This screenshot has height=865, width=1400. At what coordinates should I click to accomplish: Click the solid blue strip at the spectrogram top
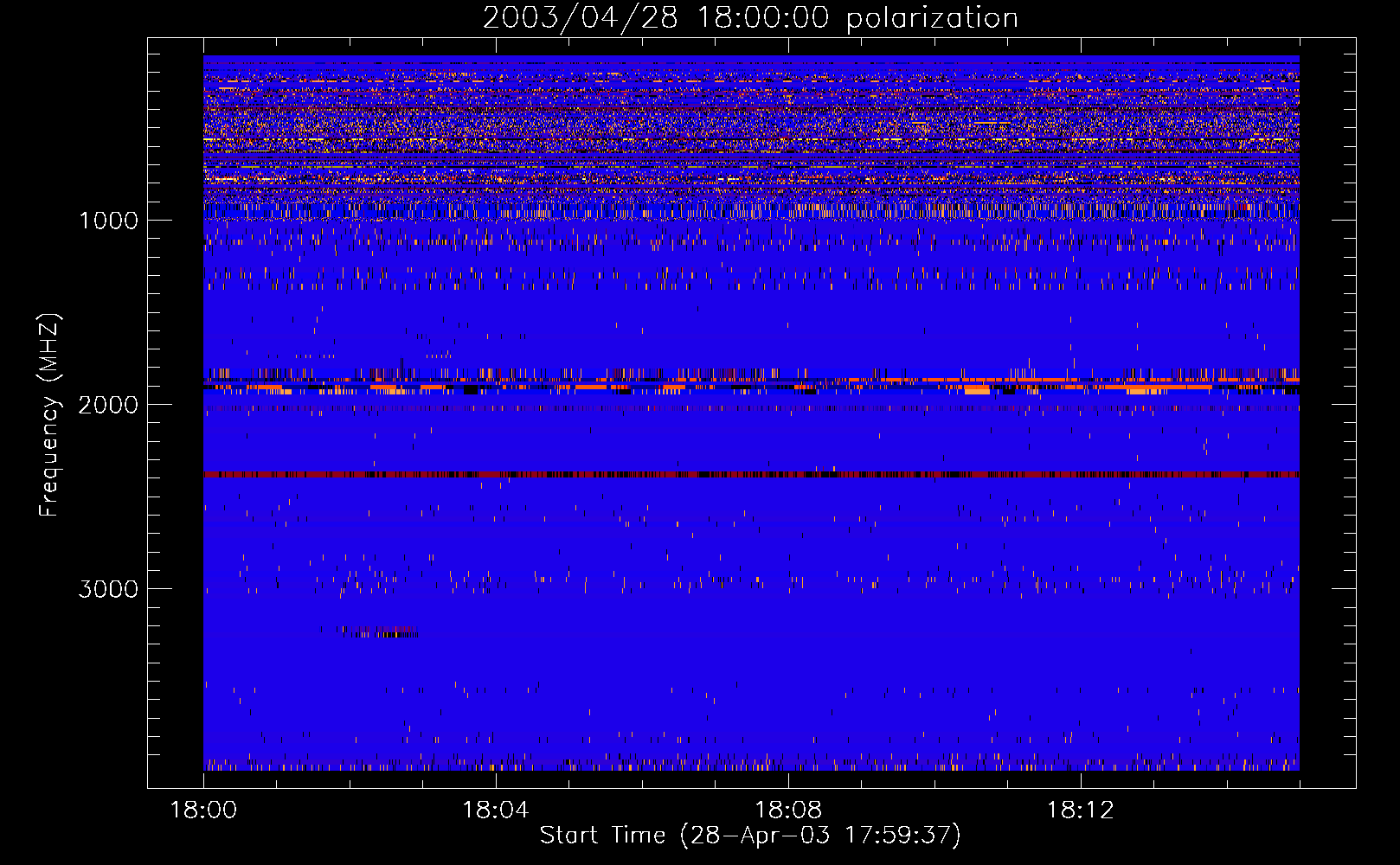[751, 58]
